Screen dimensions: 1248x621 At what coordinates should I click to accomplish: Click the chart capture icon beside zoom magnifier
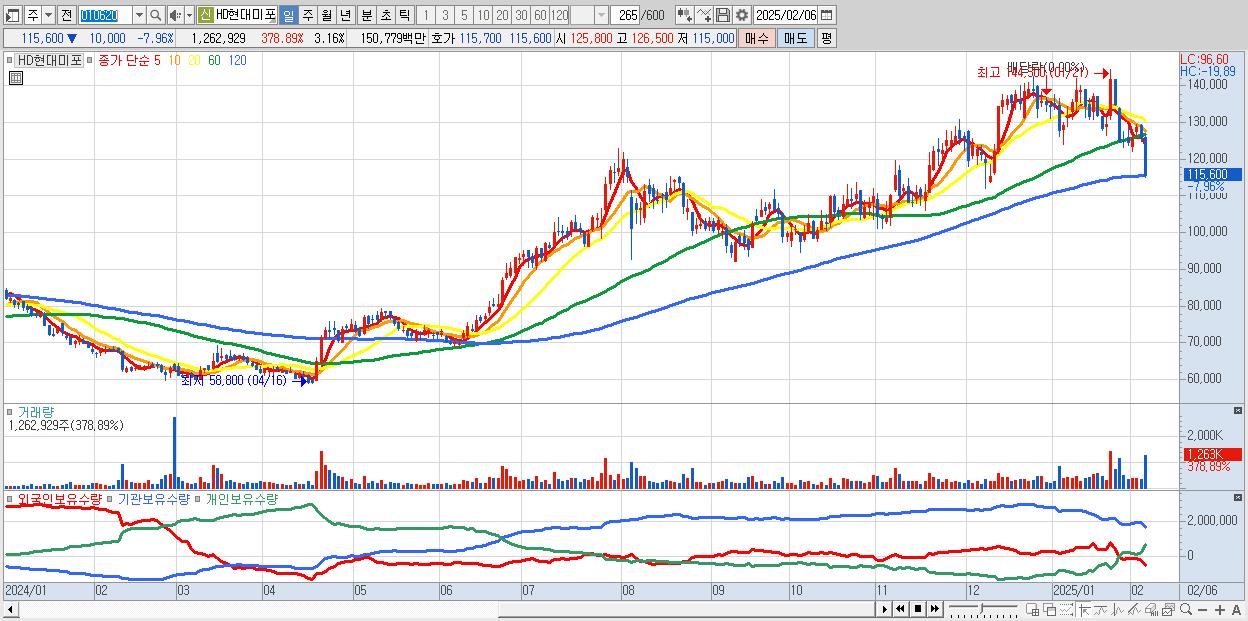(1168, 610)
